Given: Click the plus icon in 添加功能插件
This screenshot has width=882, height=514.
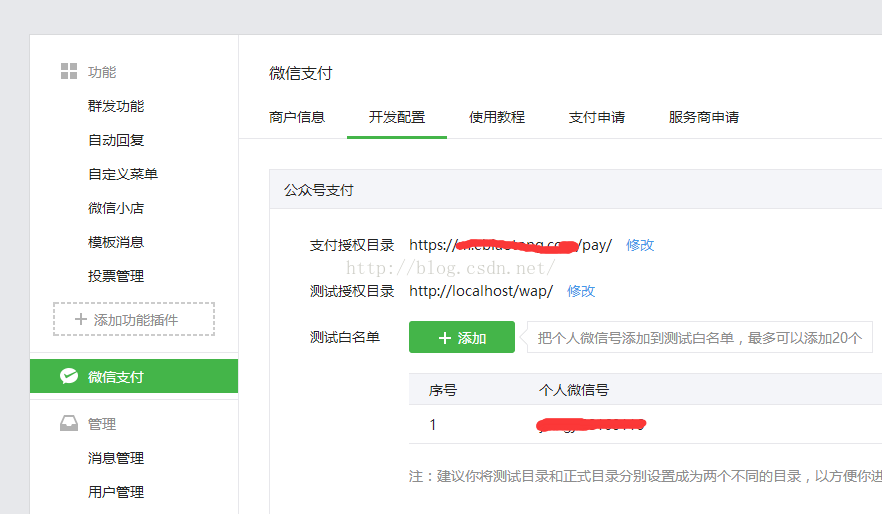Looking at the screenshot, I should click(80, 319).
